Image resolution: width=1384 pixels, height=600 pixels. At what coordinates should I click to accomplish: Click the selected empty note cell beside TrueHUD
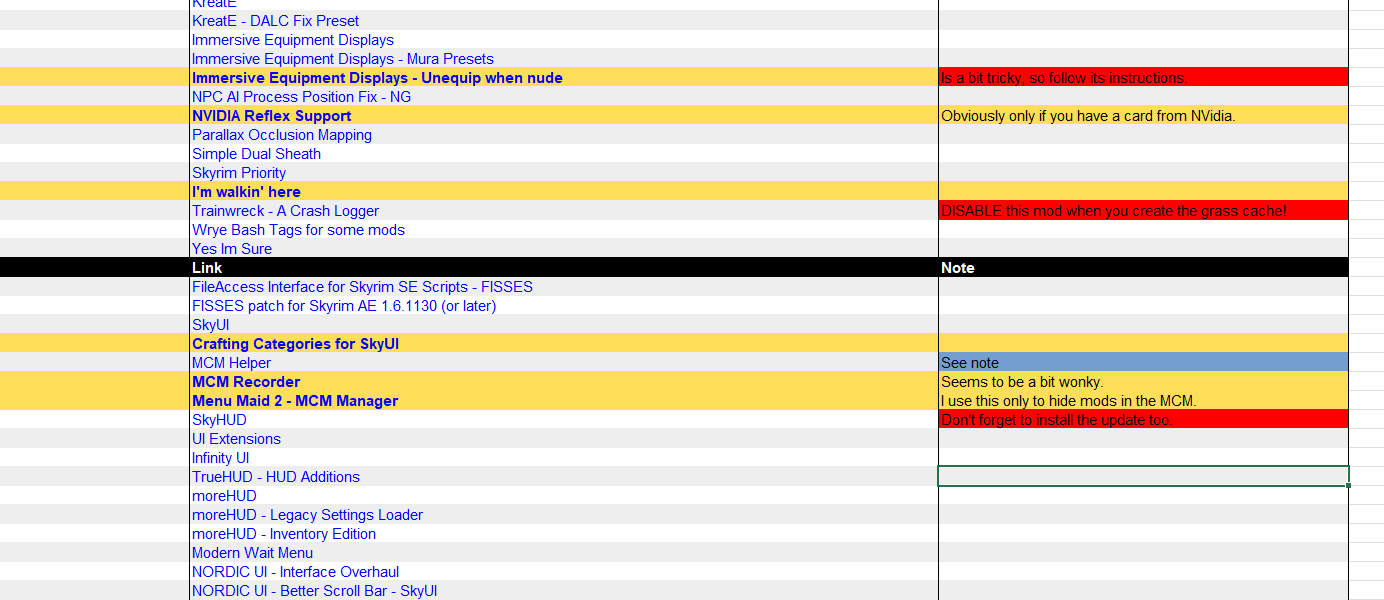(1143, 477)
